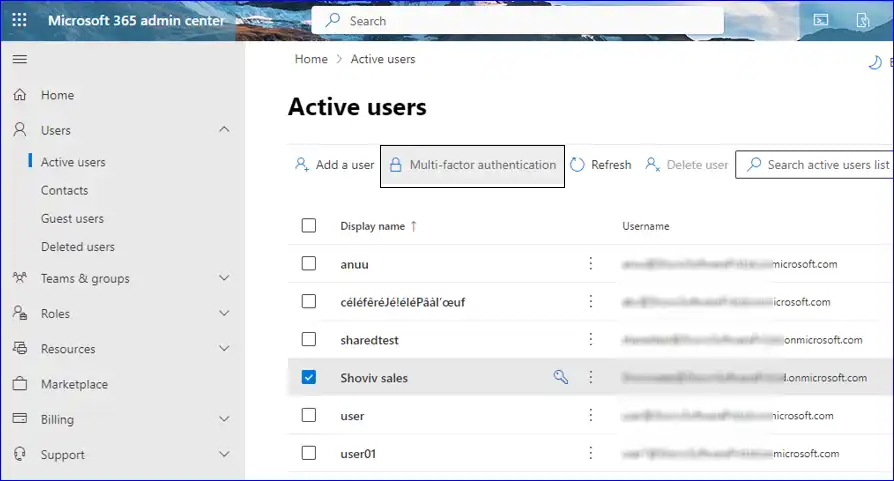Click the Users person icon in sidebar
Viewport: 894px width, 481px height.
tap(20, 130)
